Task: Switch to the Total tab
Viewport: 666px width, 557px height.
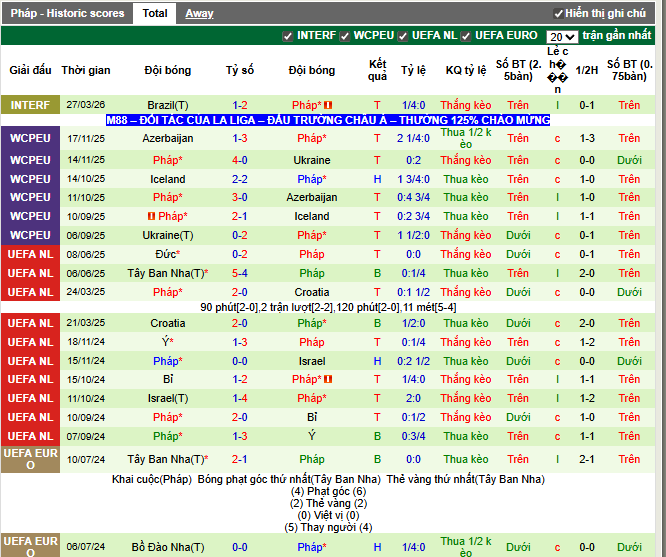Action: point(155,13)
